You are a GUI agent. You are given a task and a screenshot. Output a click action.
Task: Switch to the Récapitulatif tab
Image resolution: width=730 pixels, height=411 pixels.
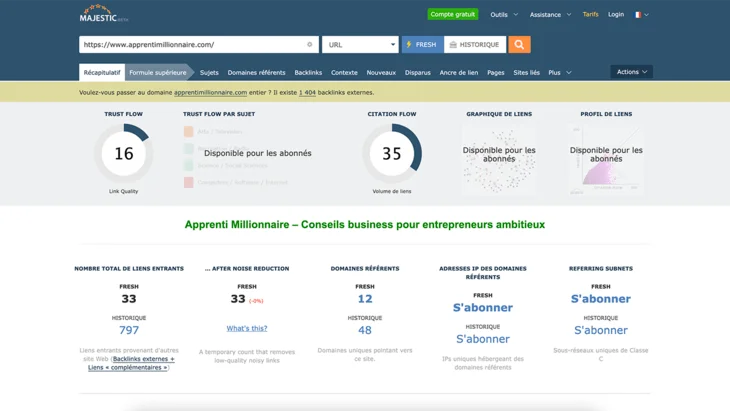point(102,73)
